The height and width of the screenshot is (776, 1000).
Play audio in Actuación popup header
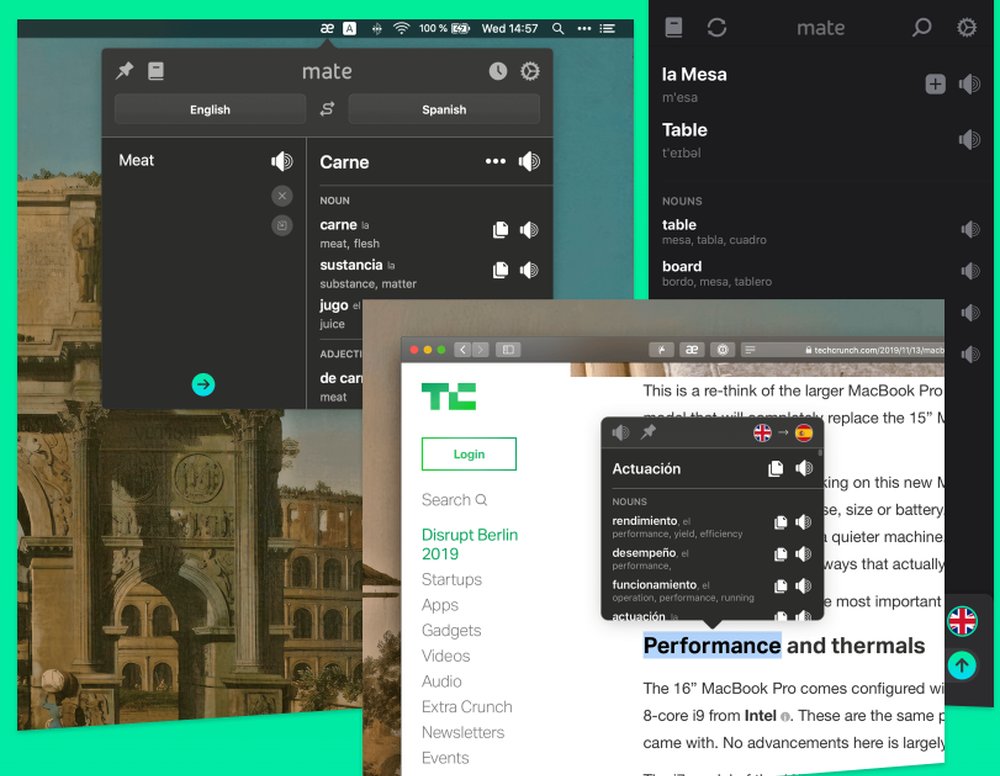click(620, 433)
